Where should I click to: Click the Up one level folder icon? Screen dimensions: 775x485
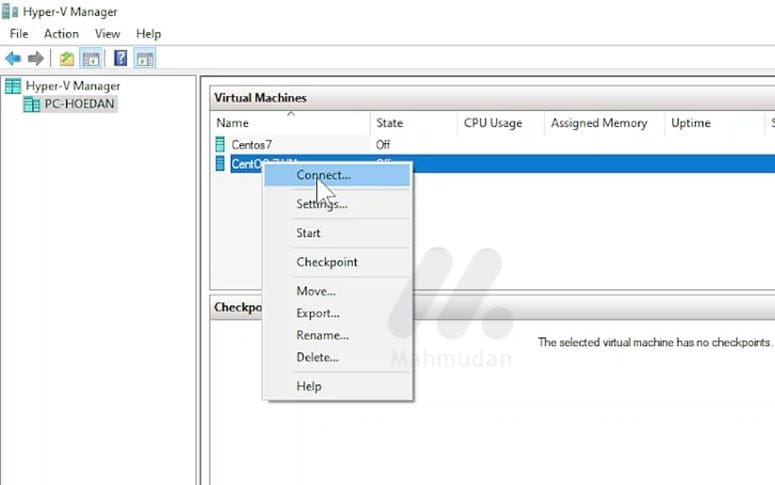pos(67,58)
